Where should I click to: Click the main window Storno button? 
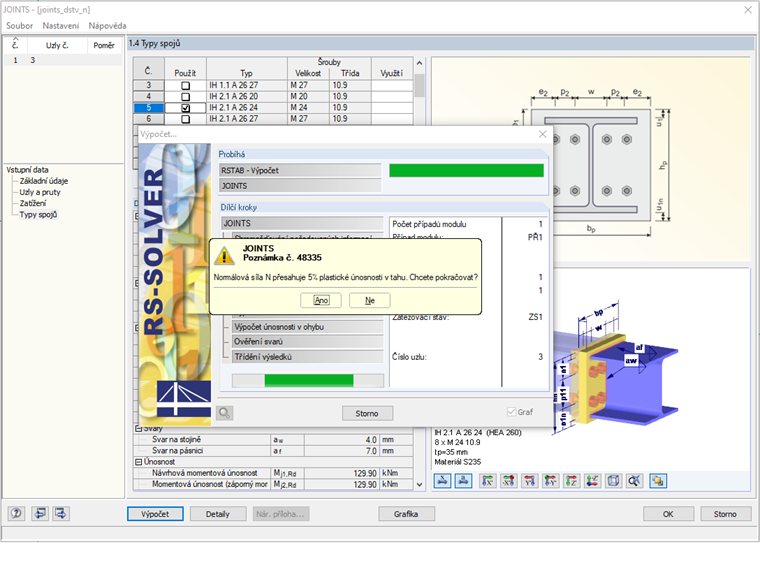click(x=726, y=514)
